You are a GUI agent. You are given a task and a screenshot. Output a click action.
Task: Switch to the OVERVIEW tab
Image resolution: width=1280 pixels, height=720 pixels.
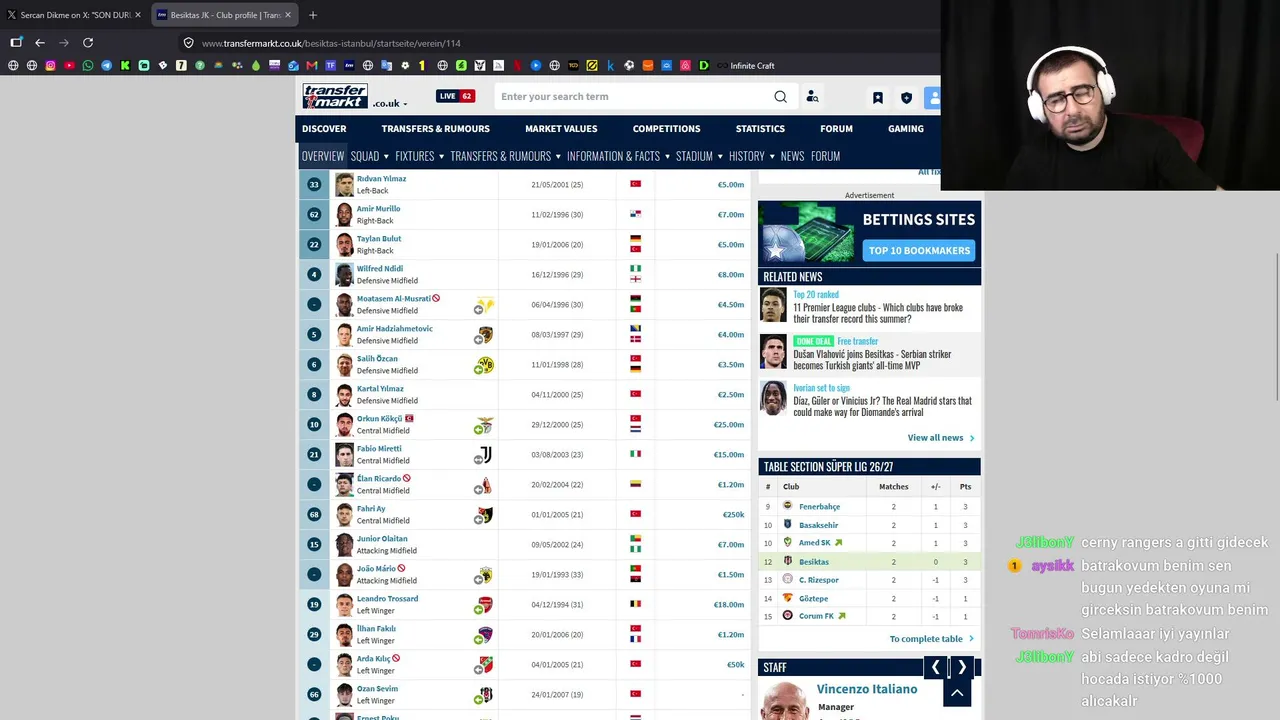pos(323,156)
